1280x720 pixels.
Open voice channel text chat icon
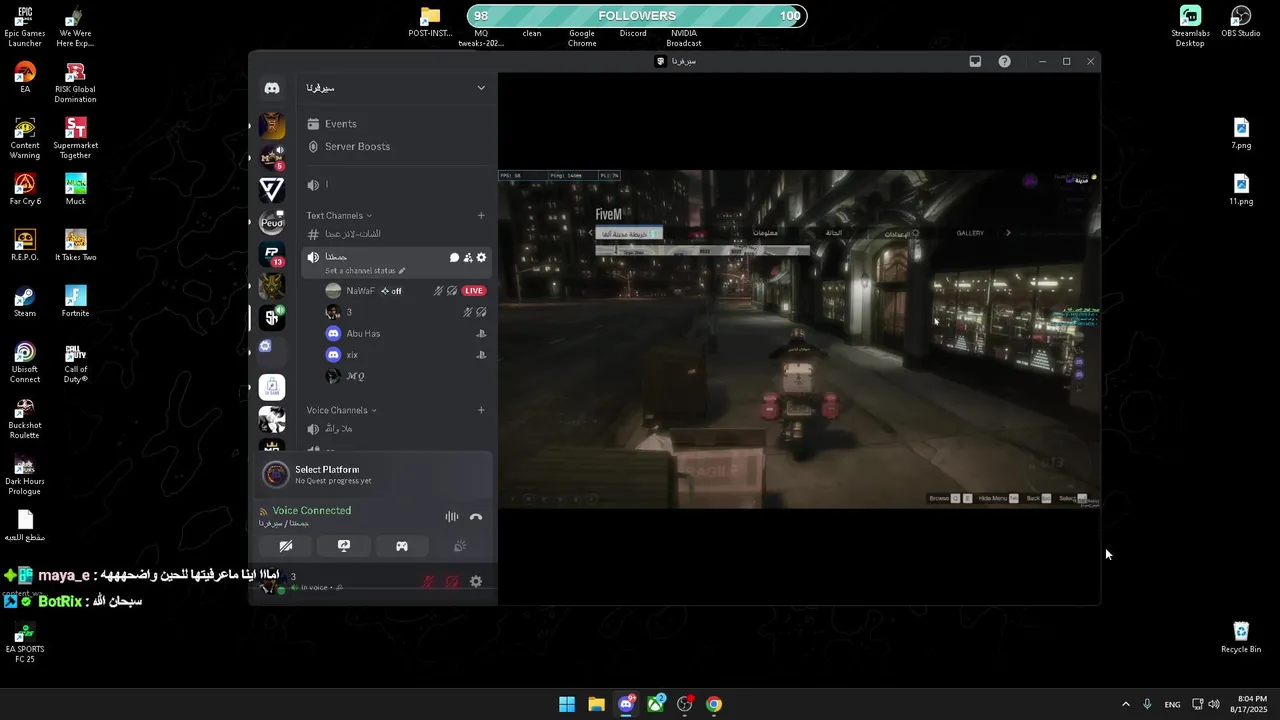click(x=454, y=258)
